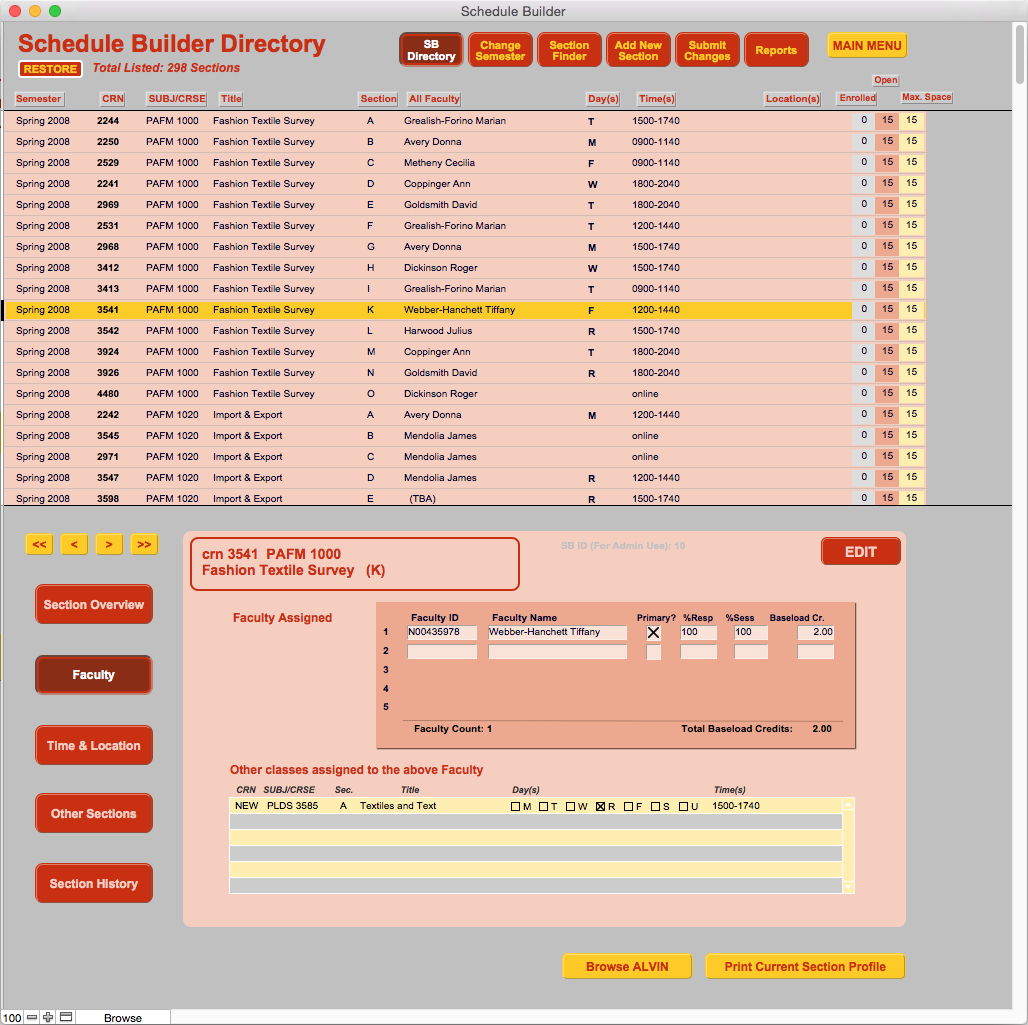Sort by the SUBJ/CRSE column header

click(x=176, y=99)
